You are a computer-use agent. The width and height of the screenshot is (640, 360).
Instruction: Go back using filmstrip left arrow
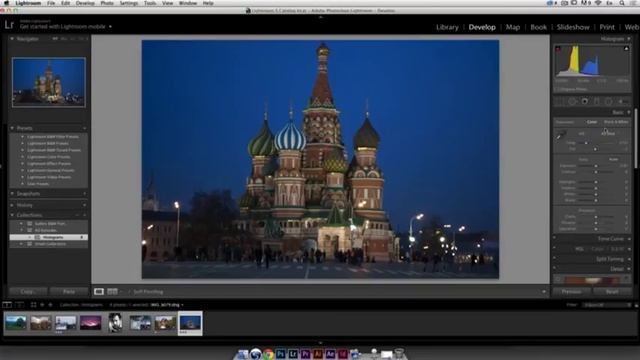point(42,305)
